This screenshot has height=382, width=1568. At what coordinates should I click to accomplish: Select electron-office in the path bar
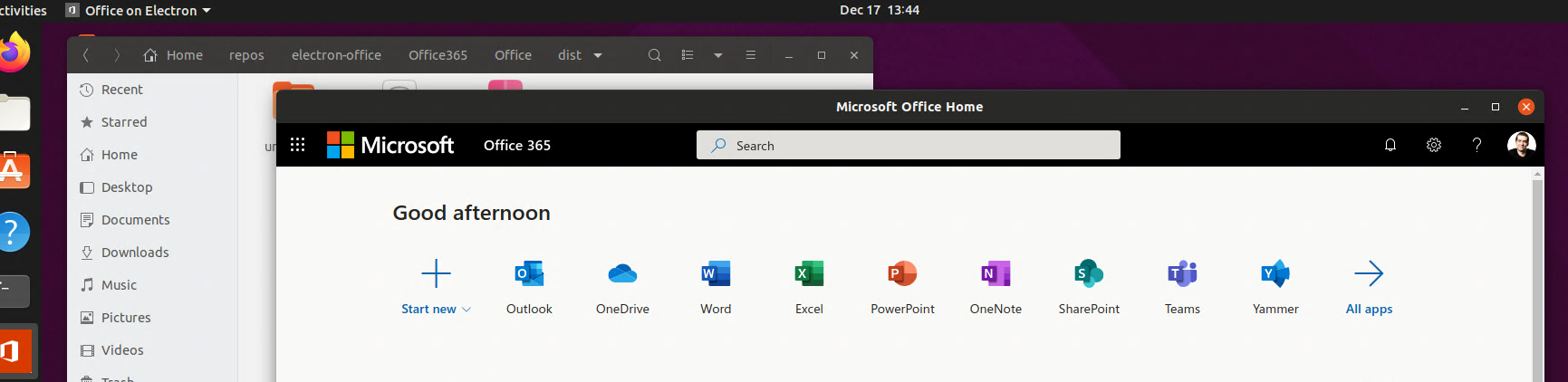(336, 55)
